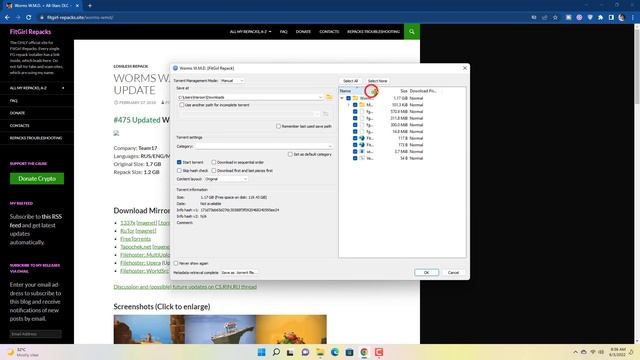This screenshot has width=640, height=360.
Task: Tick the Skip hash check option
Action: 179,170
